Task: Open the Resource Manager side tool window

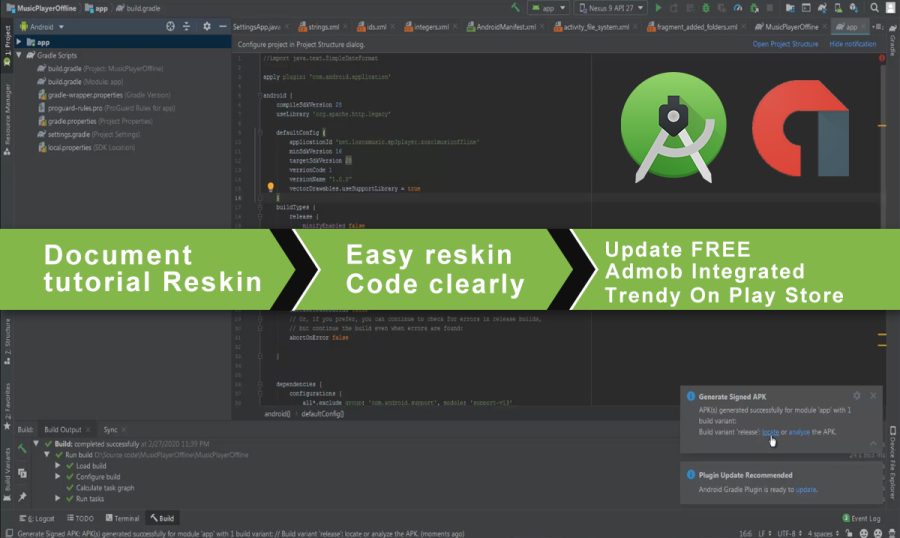Action: (x=7, y=119)
